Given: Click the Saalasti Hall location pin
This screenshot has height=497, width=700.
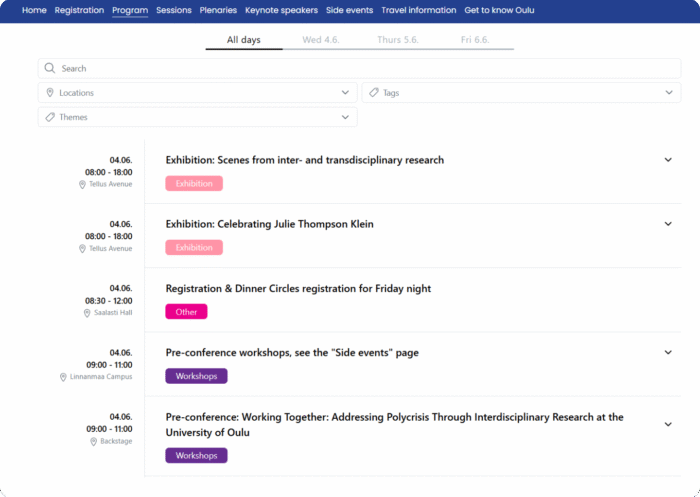Looking at the screenshot, I should (87, 312).
